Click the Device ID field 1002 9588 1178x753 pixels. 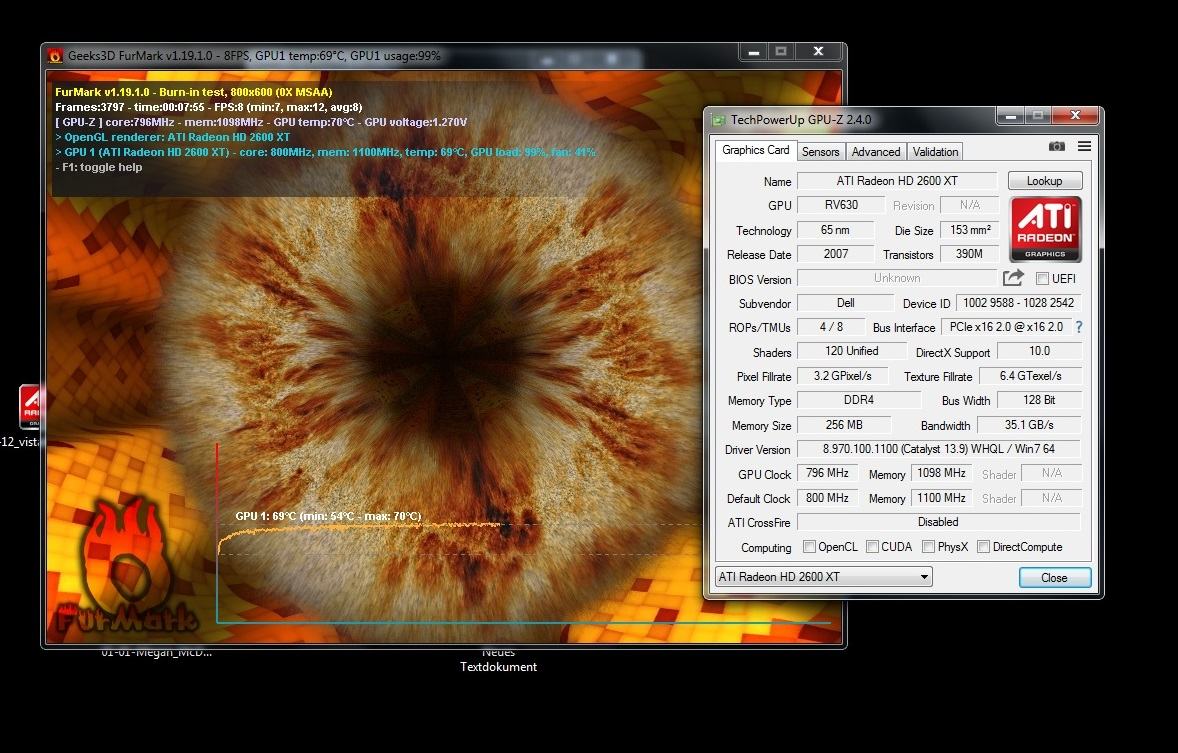tap(1018, 303)
